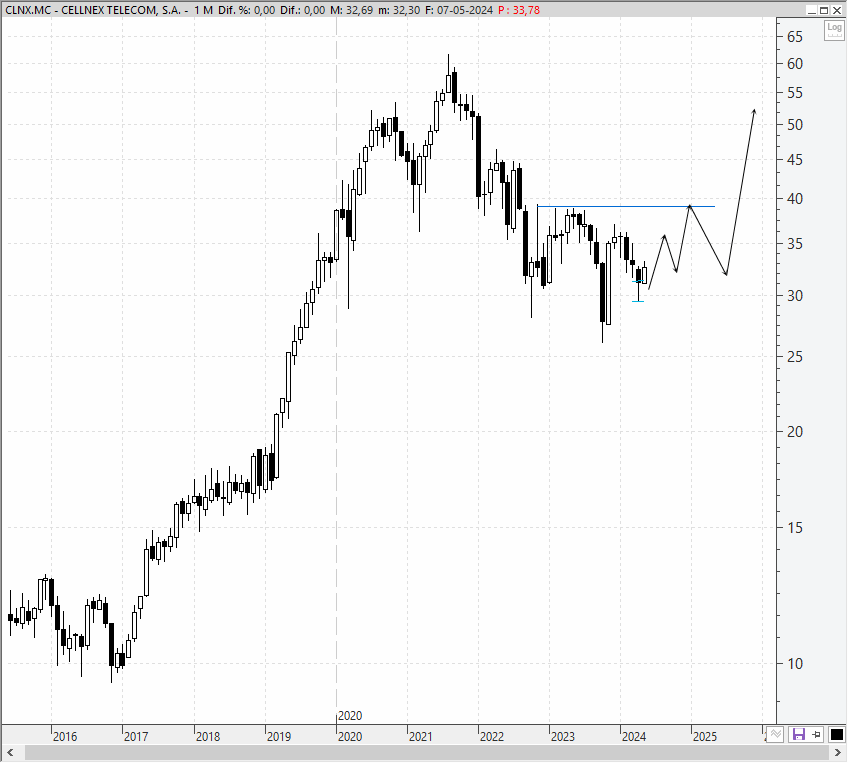Screen dimensions: 848x763
Task: Close the CLNX.MC chart window
Action: click(x=837, y=10)
